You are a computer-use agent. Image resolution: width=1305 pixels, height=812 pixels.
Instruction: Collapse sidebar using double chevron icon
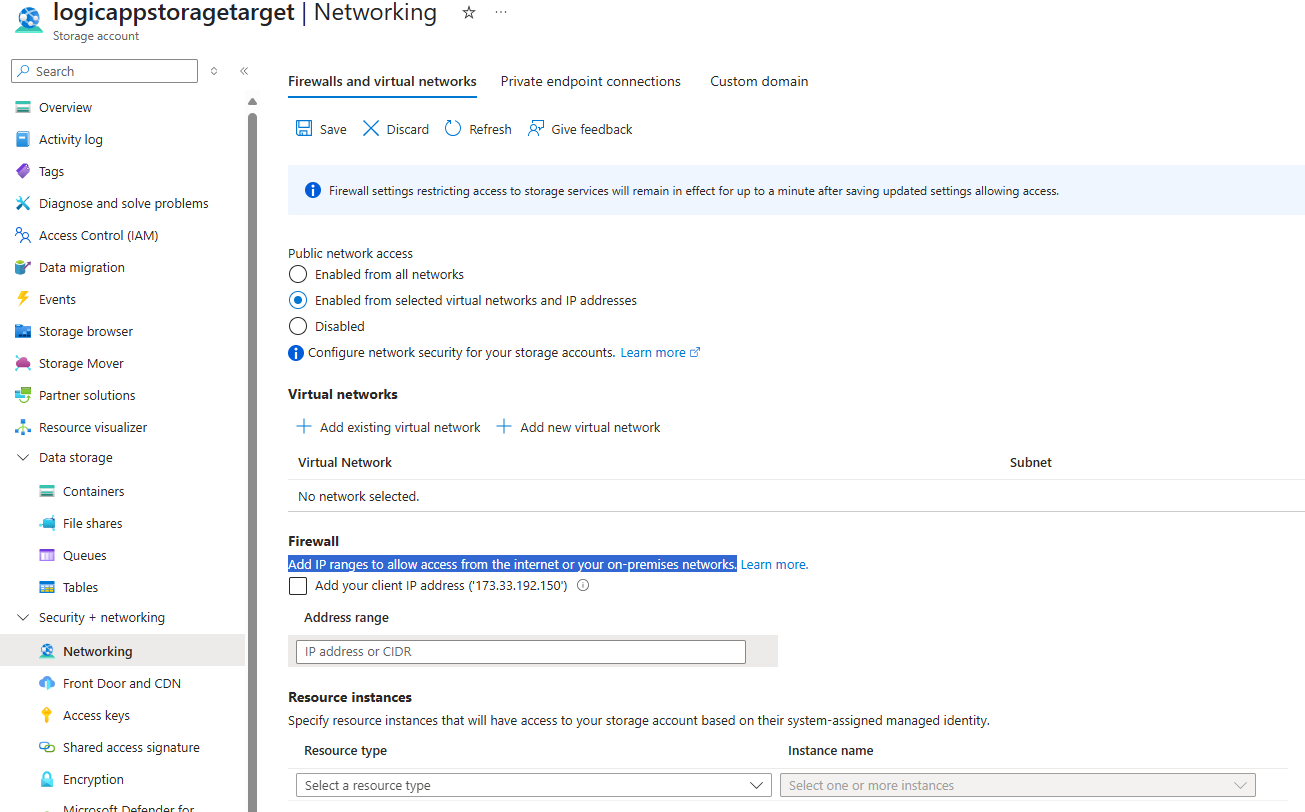pyautogui.click(x=244, y=71)
